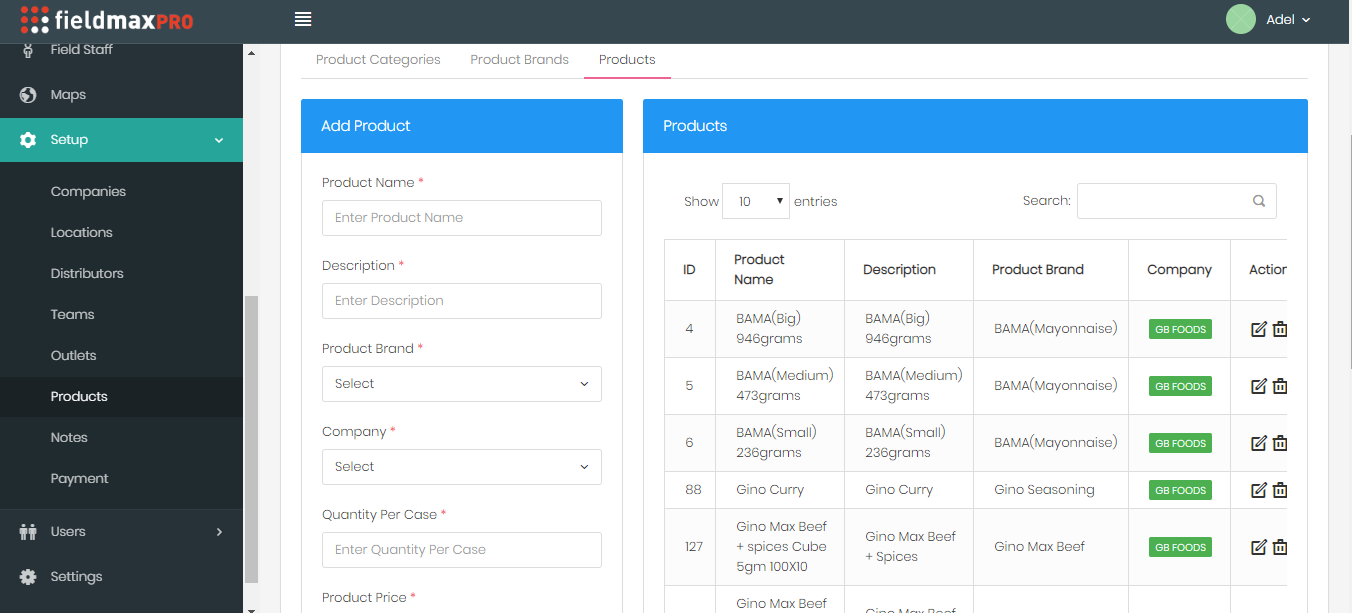Open the Product Brand select dropdown
Viewport: 1352px width, 613px height.
pos(462,384)
